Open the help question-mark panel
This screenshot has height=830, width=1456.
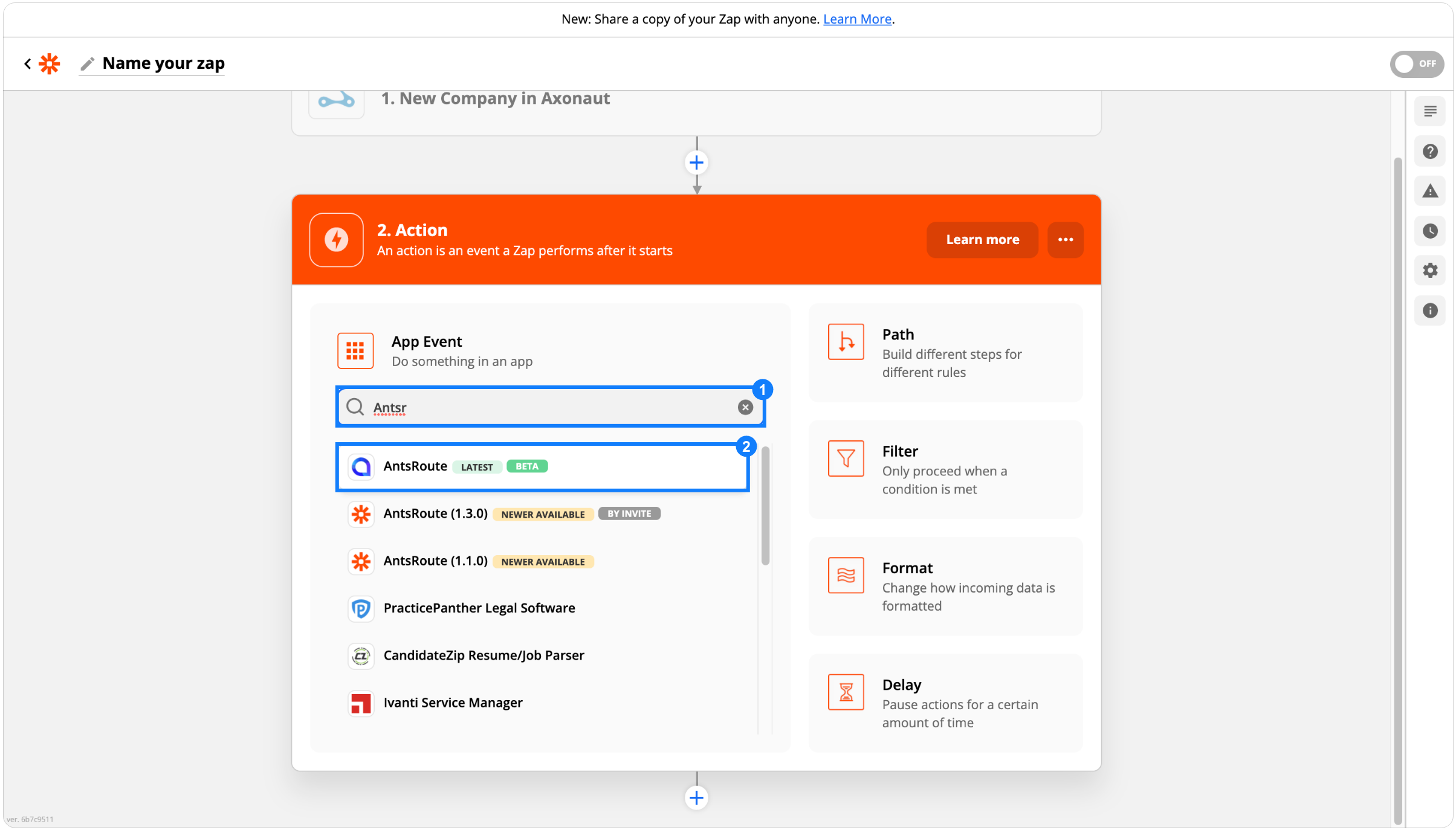point(1429,151)
